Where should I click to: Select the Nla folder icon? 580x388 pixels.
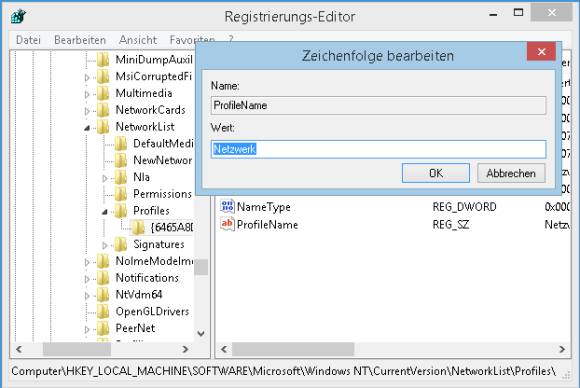point(121,177)
